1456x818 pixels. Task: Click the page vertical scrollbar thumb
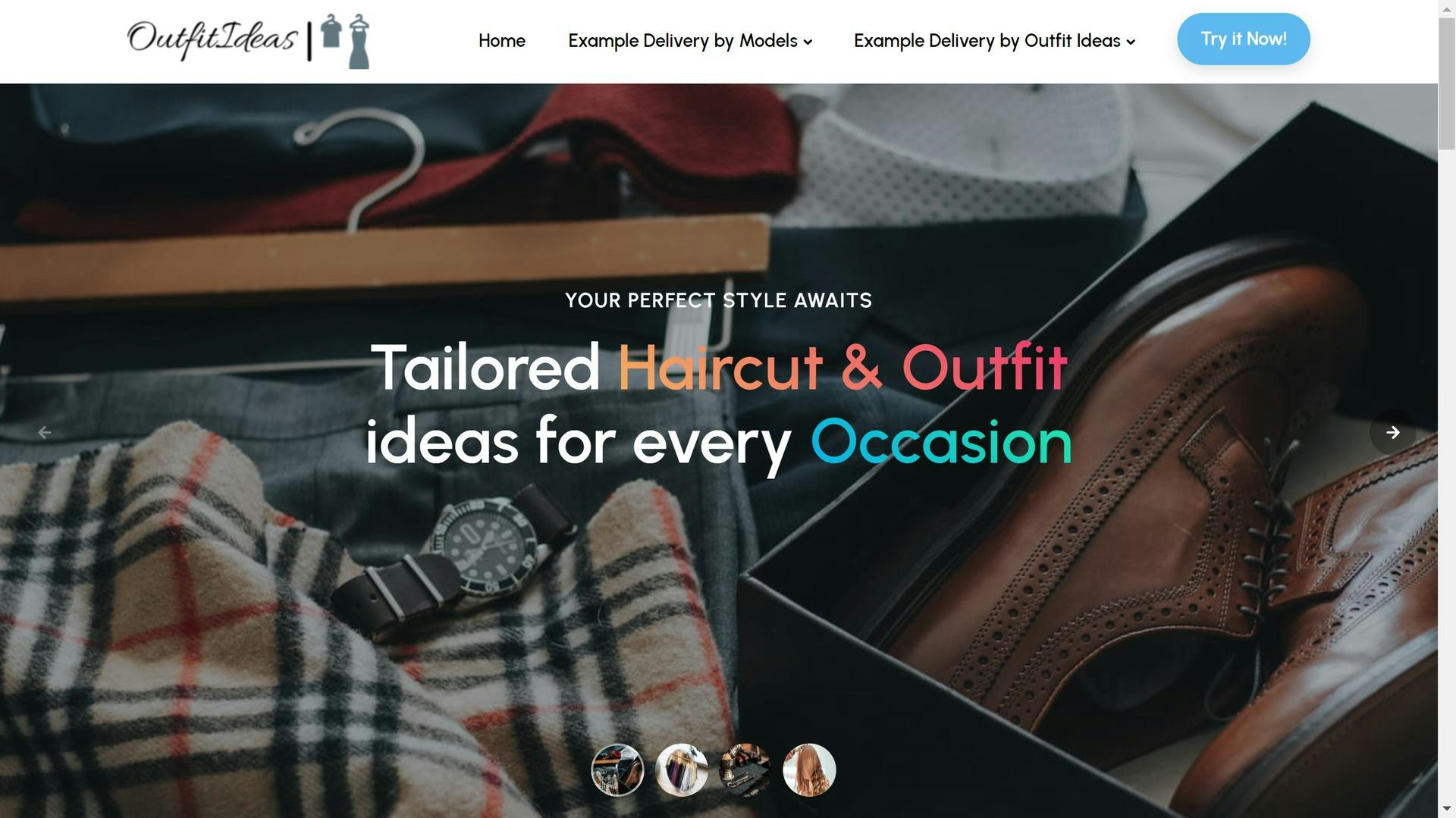click(1447, 81)
